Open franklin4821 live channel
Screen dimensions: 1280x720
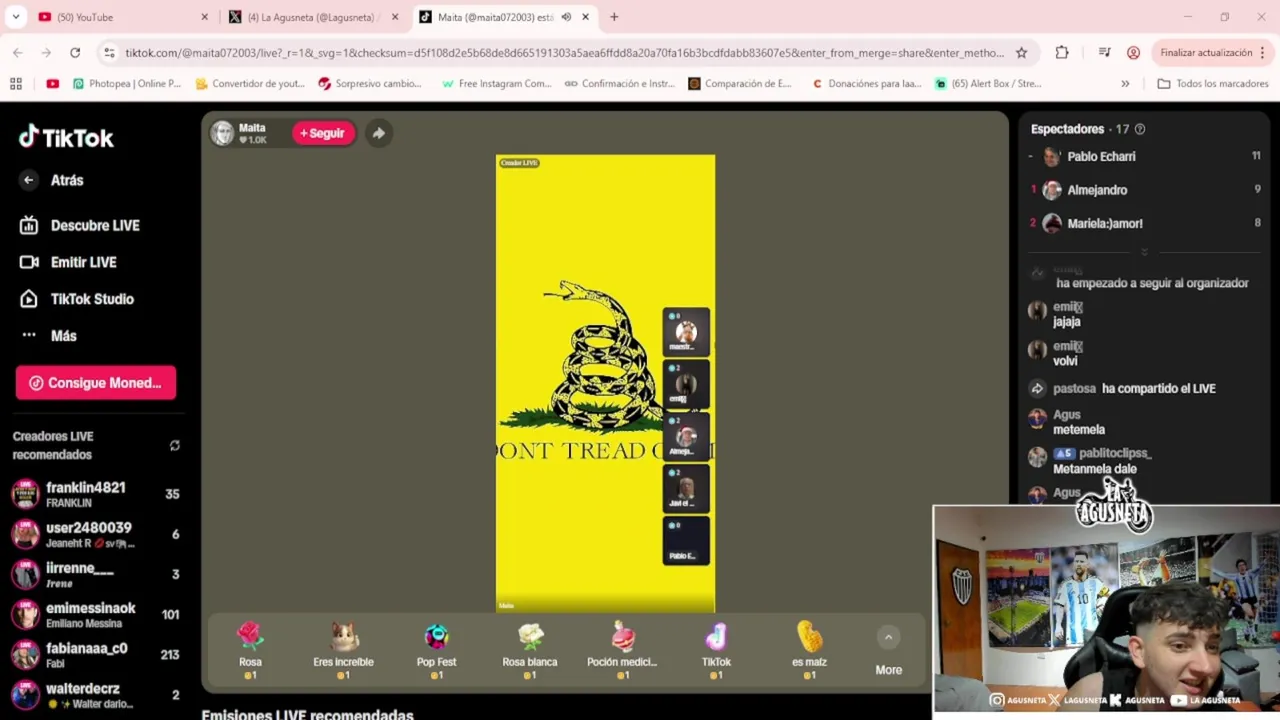point(95,494)
